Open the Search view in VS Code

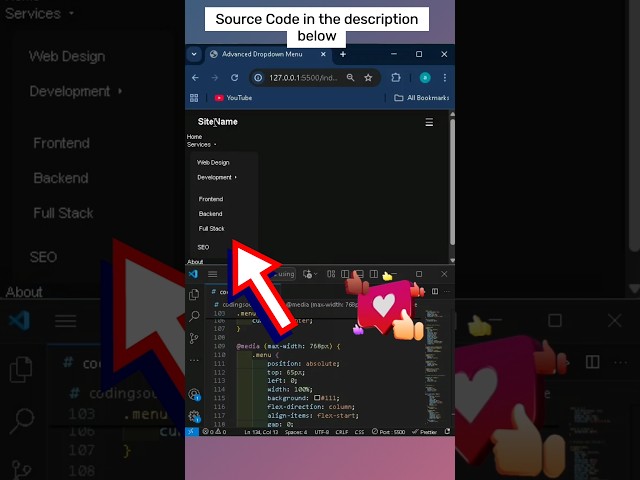[x=194, y=316]
